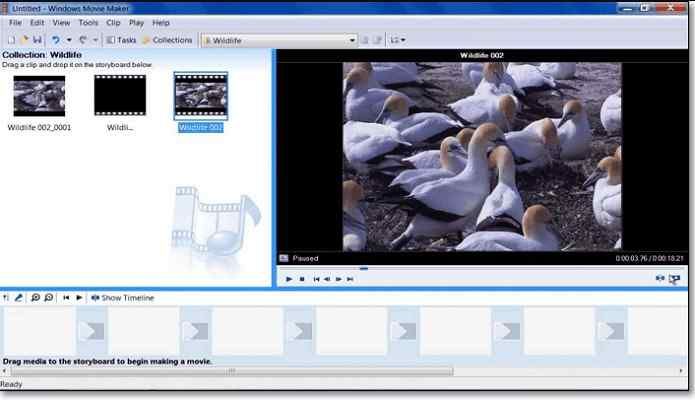
Task: Stop playback in the preview monitor
Action: 302,279
